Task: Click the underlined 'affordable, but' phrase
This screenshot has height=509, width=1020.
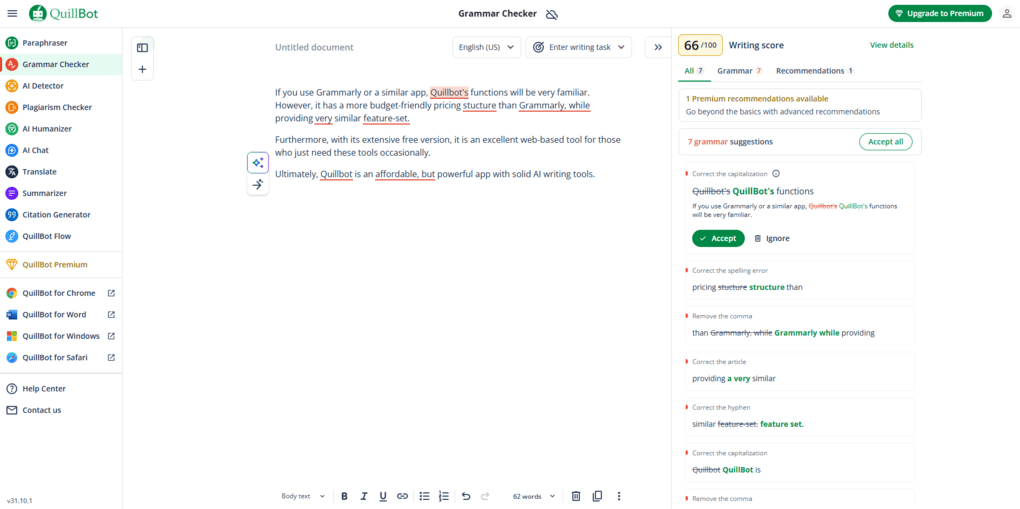Action: [x=405, y=174]
